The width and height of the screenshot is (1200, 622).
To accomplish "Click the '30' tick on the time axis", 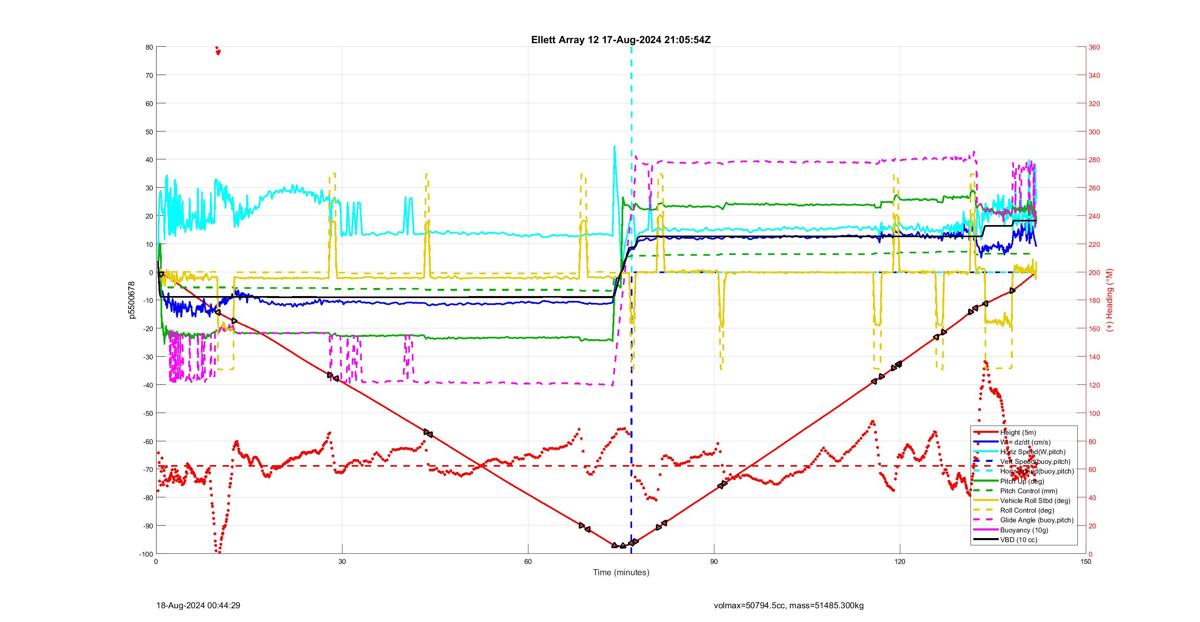I will point(342,562).
